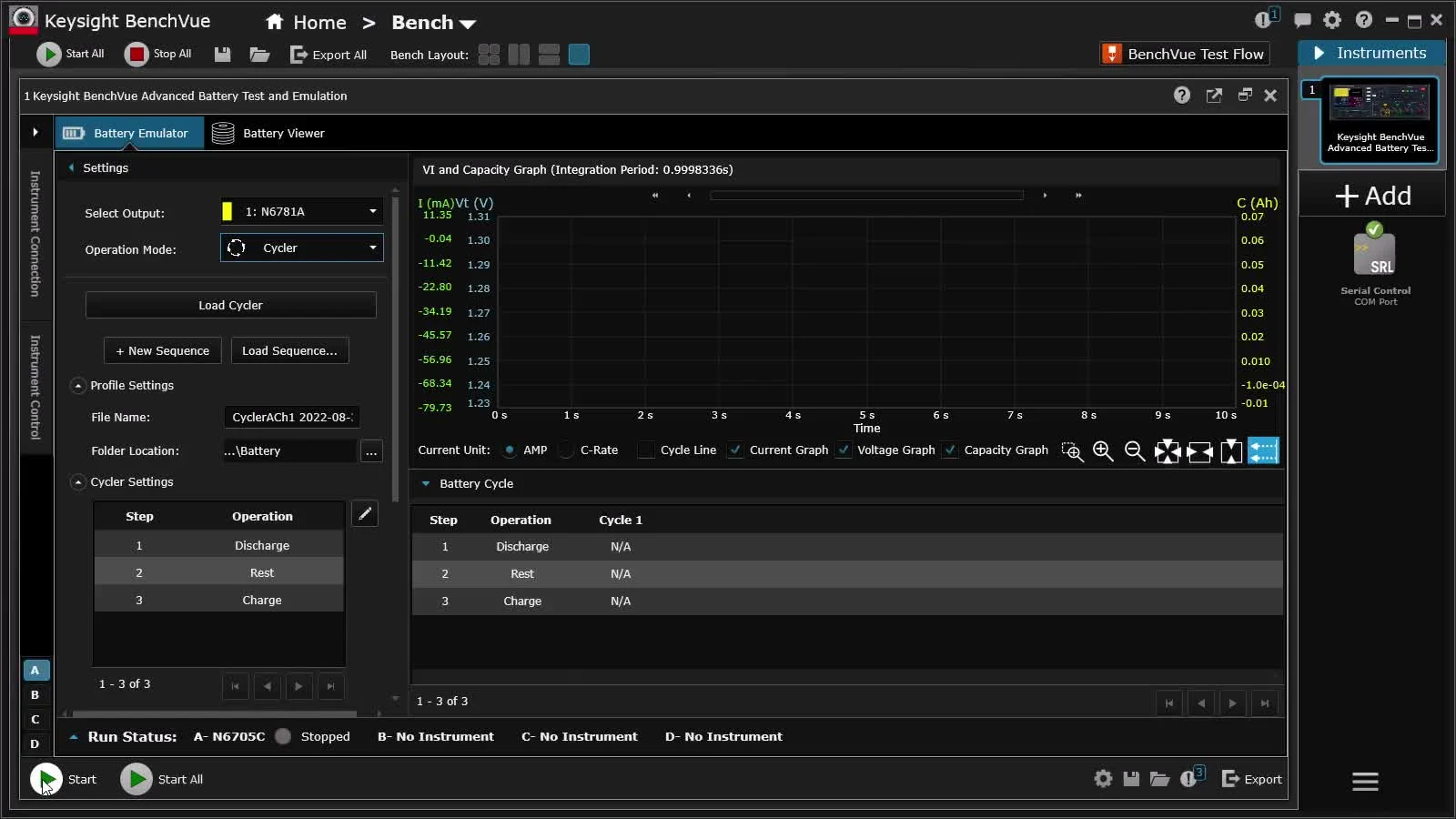Select the C-Rate current unit radio button
This screenshot has height=819, width=1456.
[567, 450]
